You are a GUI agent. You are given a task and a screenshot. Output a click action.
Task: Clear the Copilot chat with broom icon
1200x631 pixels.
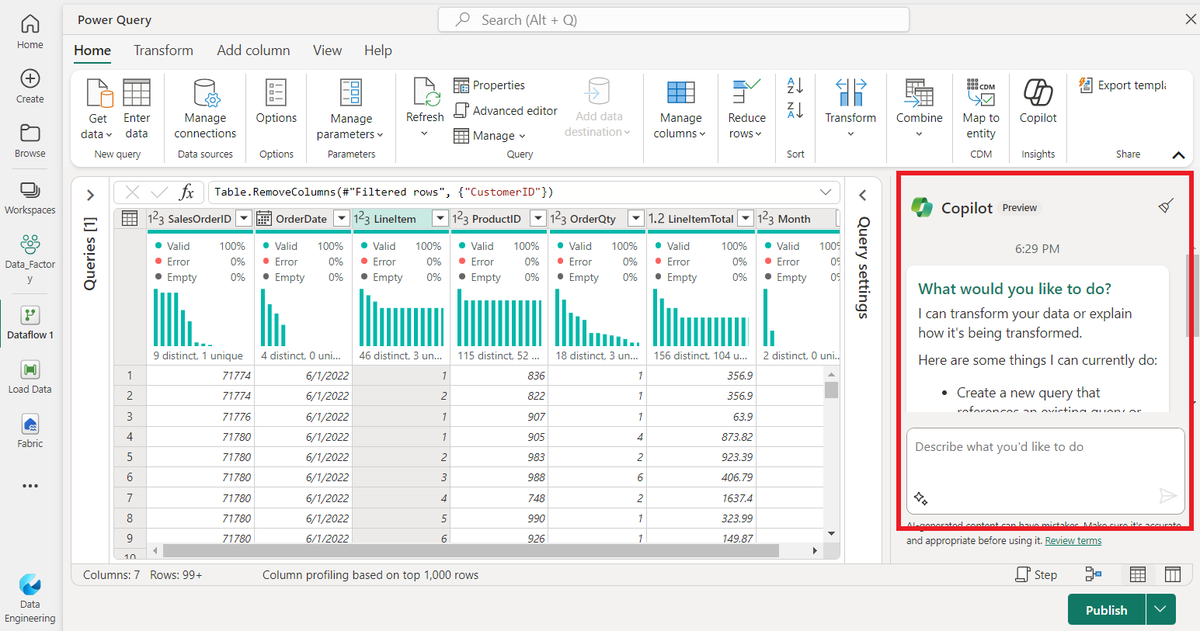point(1166,206)
